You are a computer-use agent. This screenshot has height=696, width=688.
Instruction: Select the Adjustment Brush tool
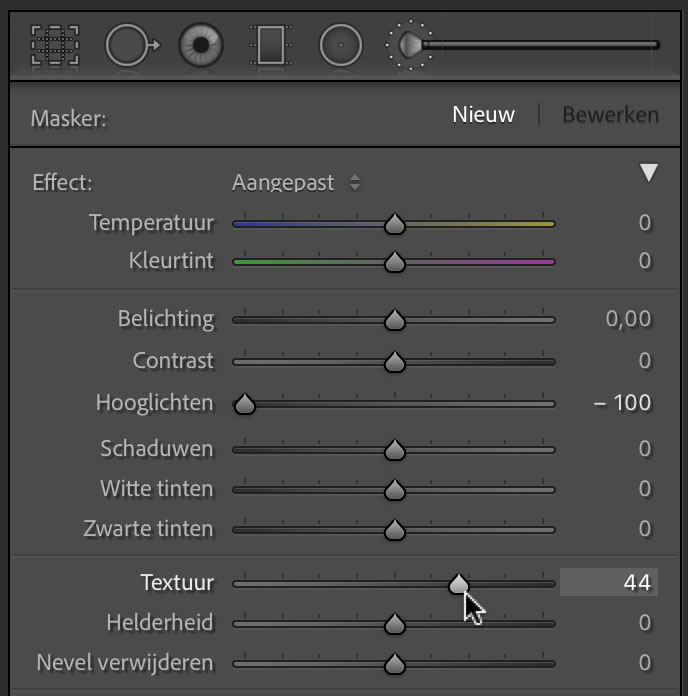coord(522,45)
